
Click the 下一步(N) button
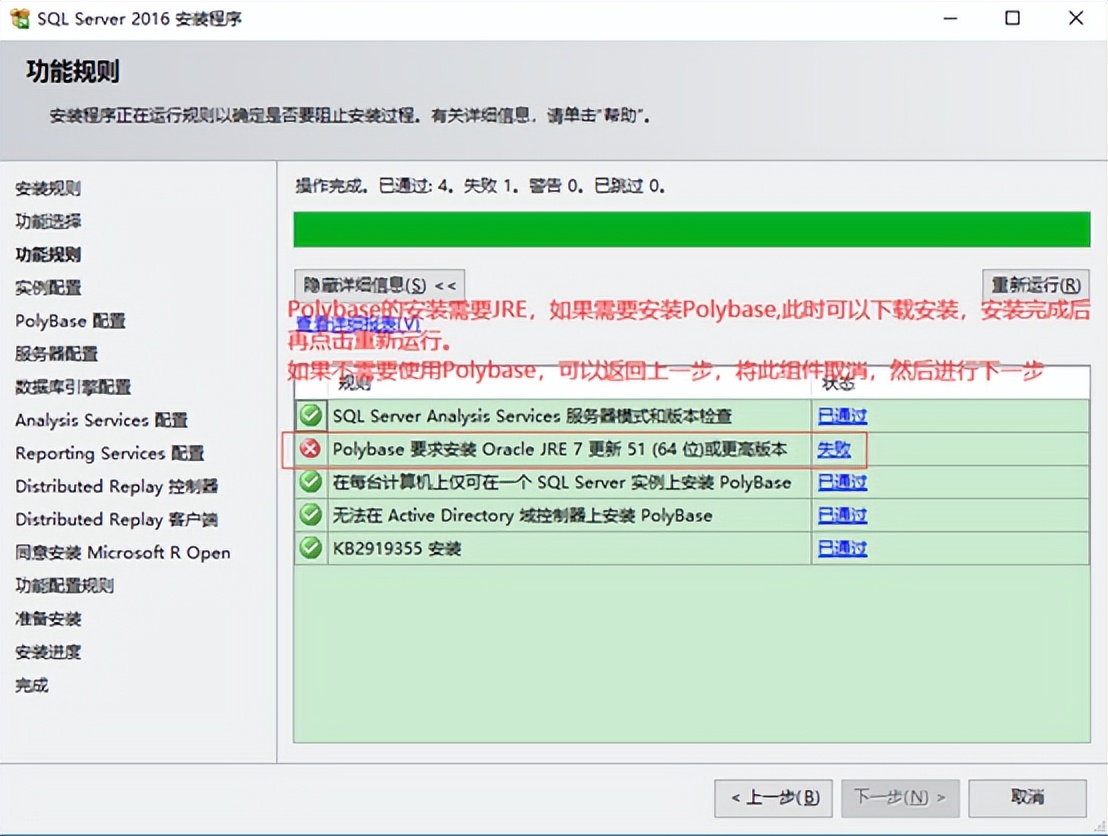pos(900,799)
